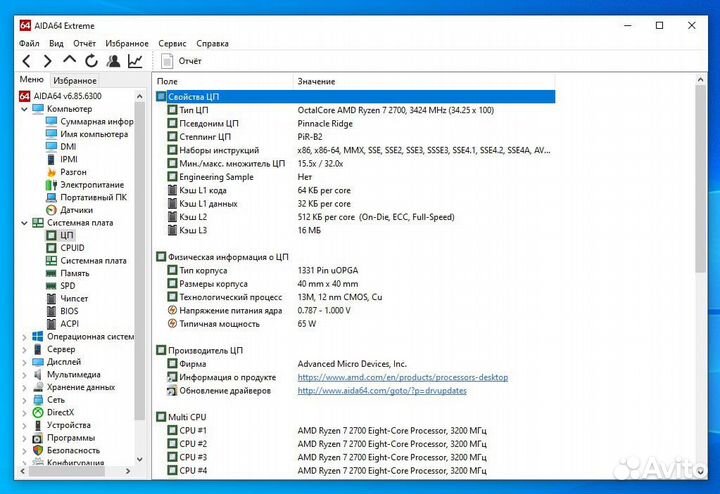Open the Избранное menu in the menu bar
Screen dimensions: 720x494
127,44
